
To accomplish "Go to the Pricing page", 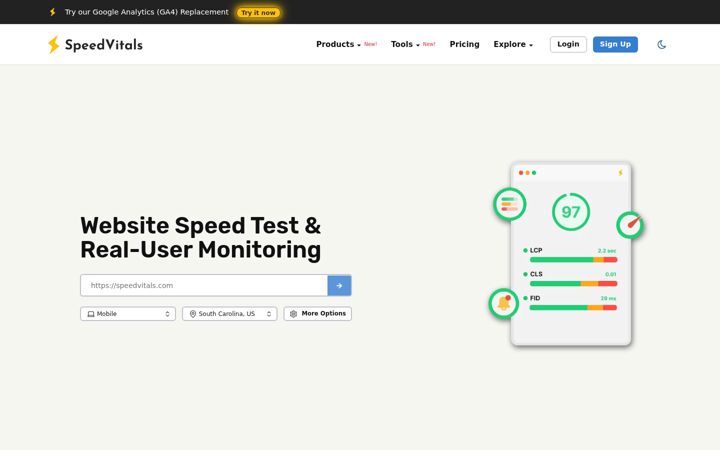I will (x=464, y=44).
